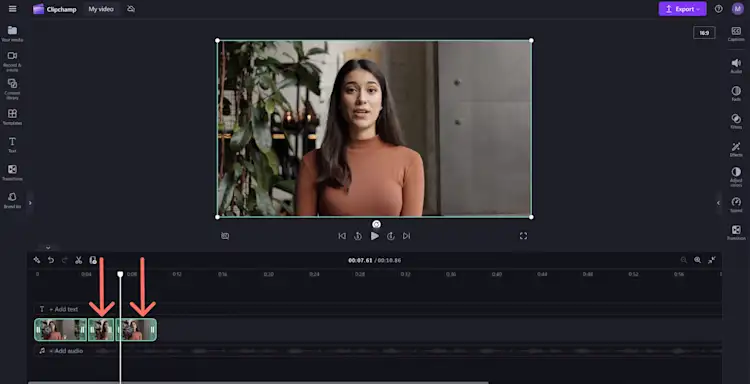Open Transitions panel in left sidebar
The height and width of the screenshot is (384, 750).
pos(12,173)
